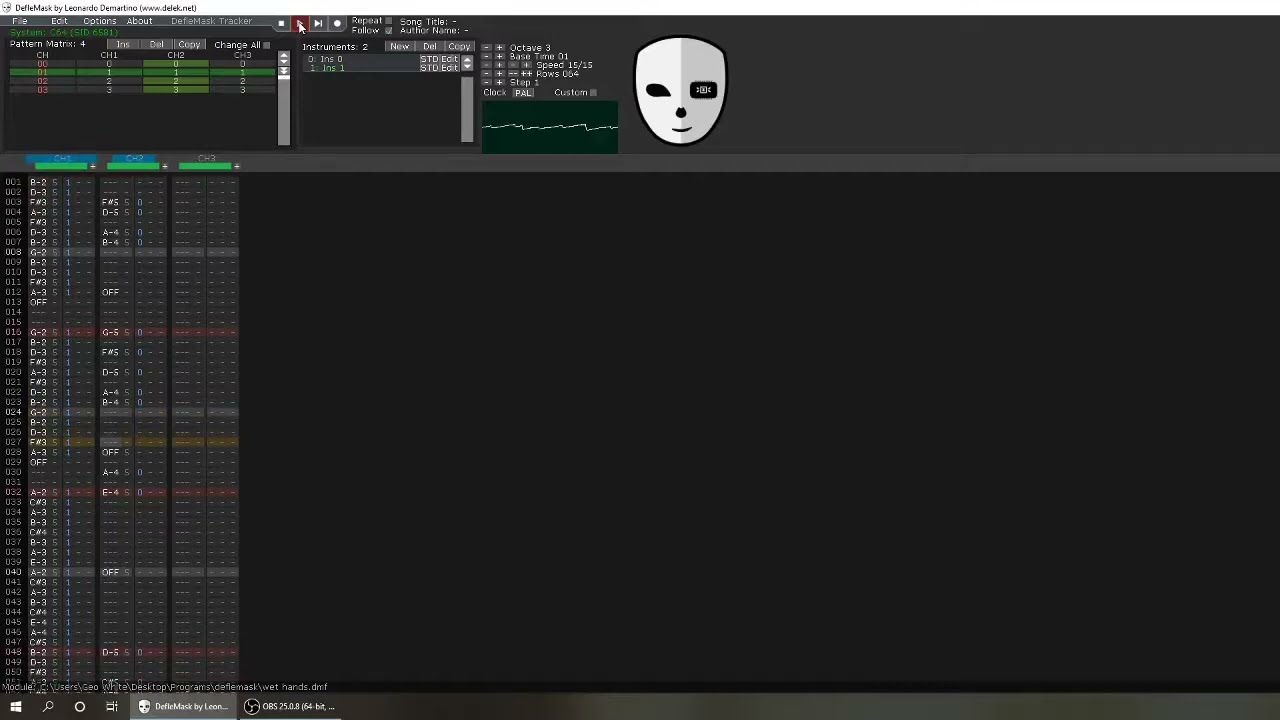Viewport: 1280px width, 720px height.
Task: Click Copy in Pattern Matrix
Action: [189, 45]
